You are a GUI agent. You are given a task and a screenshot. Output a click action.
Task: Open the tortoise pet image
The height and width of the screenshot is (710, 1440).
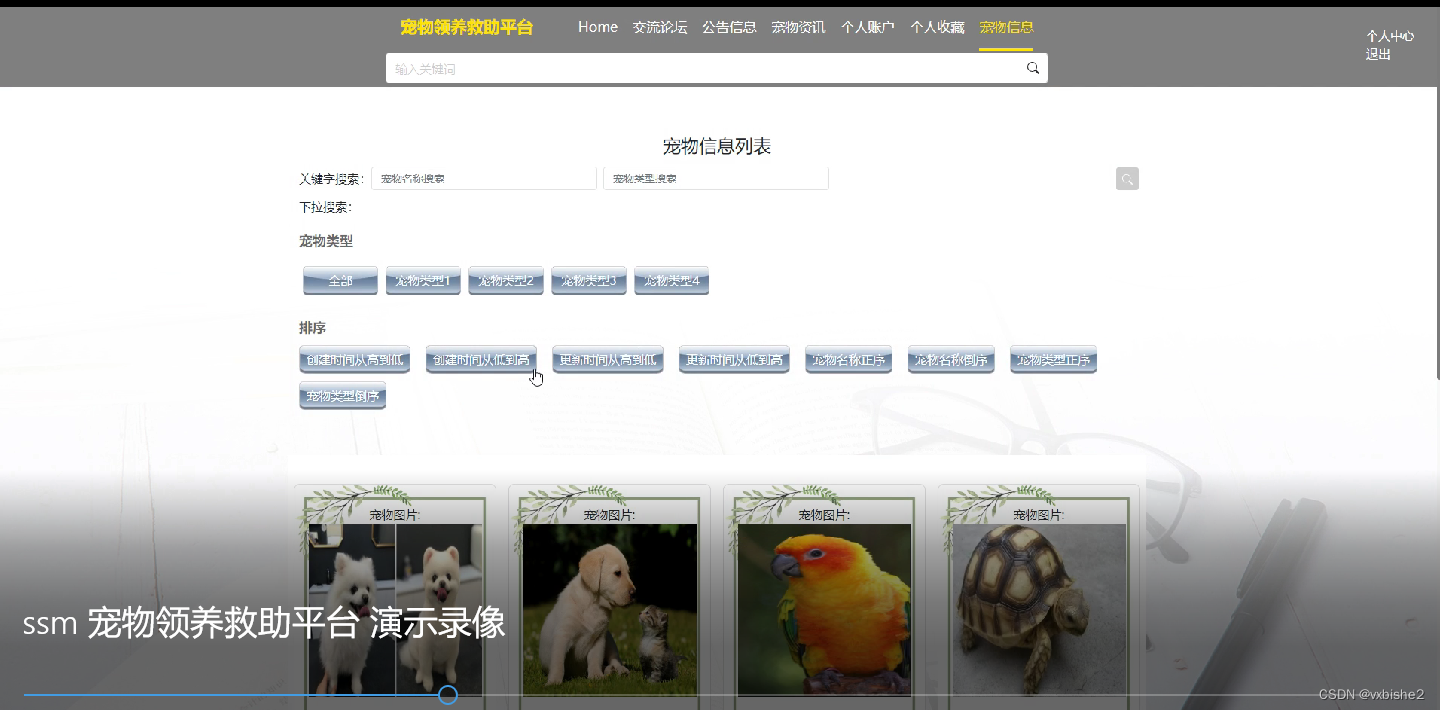coord(1039,609)
